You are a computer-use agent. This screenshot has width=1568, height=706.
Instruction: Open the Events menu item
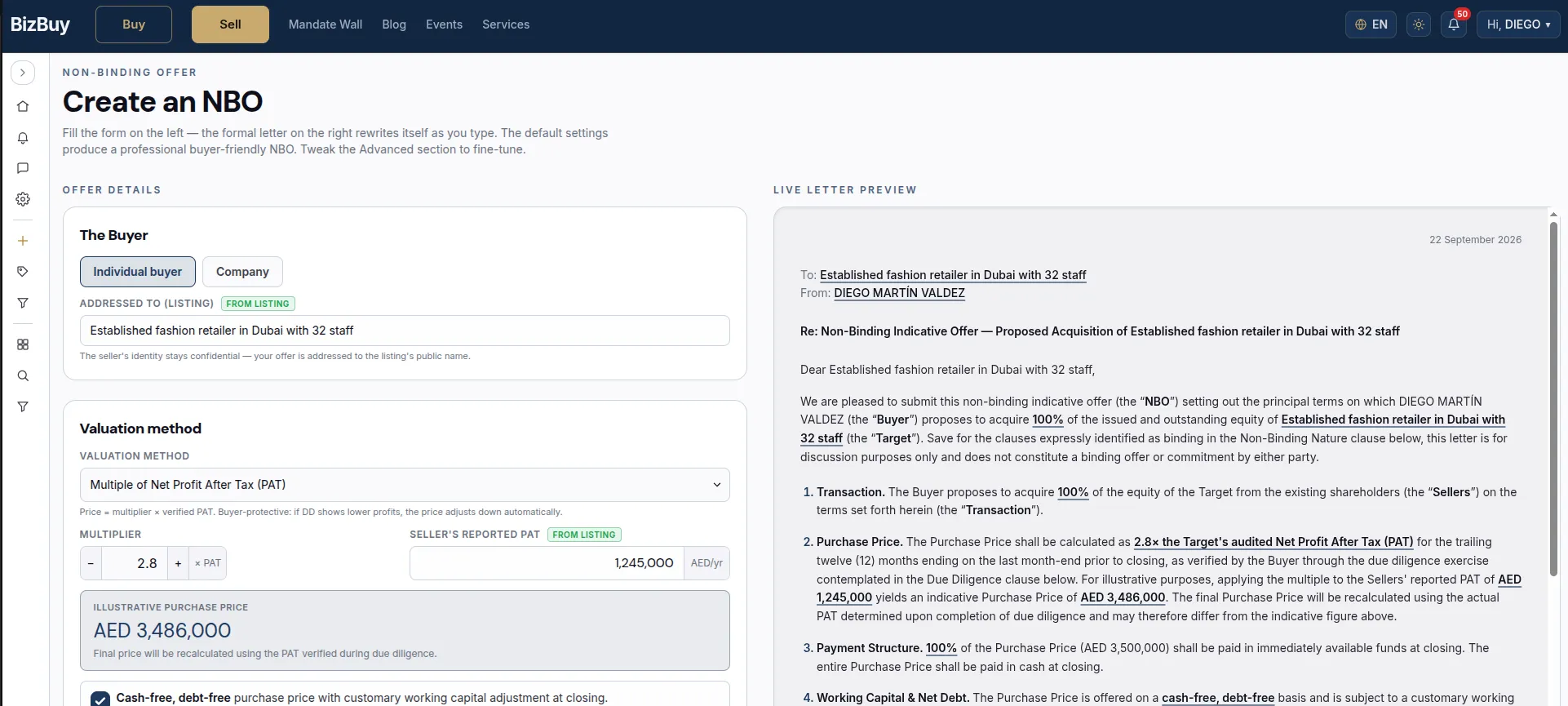tap(444, 24)
